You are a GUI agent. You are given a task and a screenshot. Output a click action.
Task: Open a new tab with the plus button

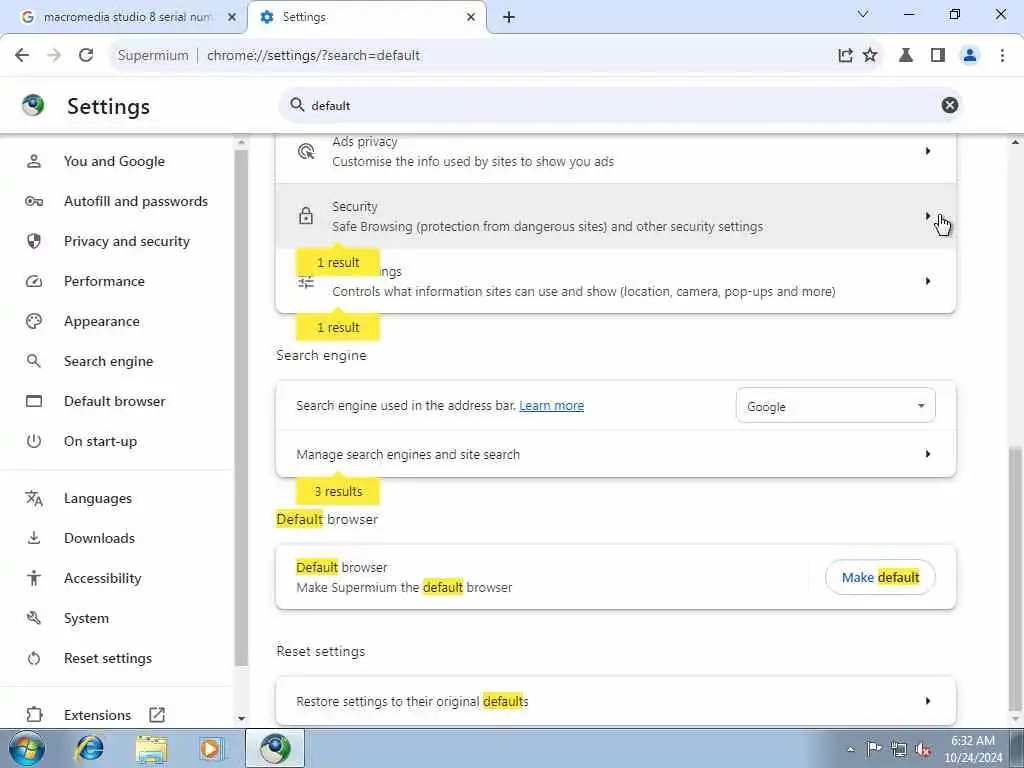(509, 17)
